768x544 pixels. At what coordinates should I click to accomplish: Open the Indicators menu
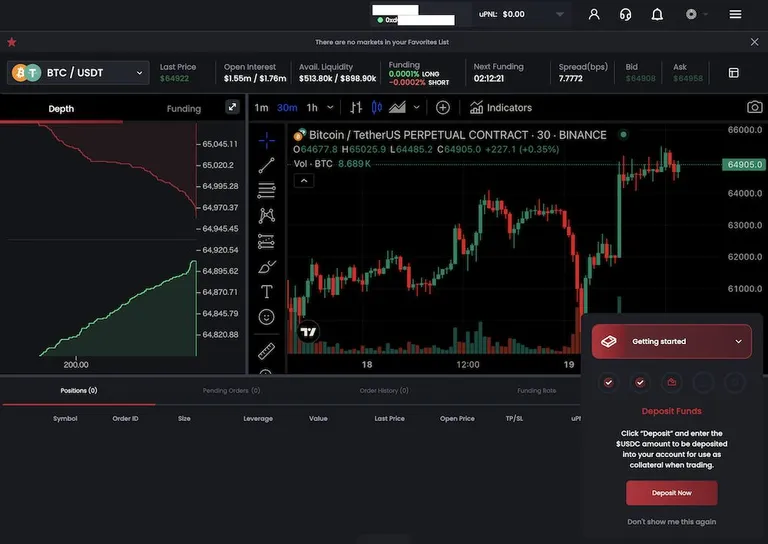point(501,108)
